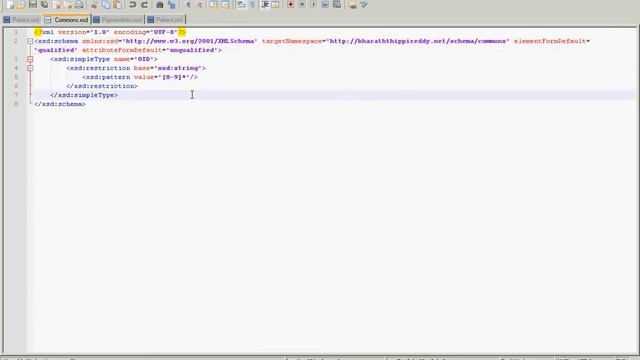Place cursor in xml version declaration line

[x=110, y=32]
